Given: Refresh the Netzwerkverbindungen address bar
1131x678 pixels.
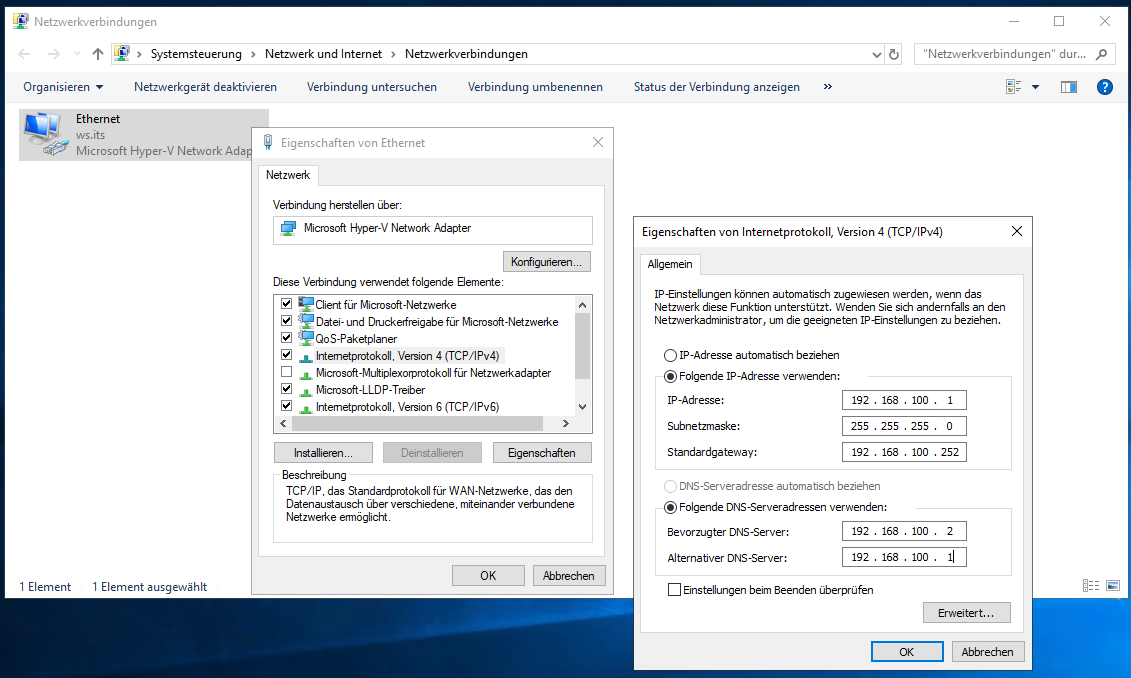Looking at the screenshot, I should point(894,54).
